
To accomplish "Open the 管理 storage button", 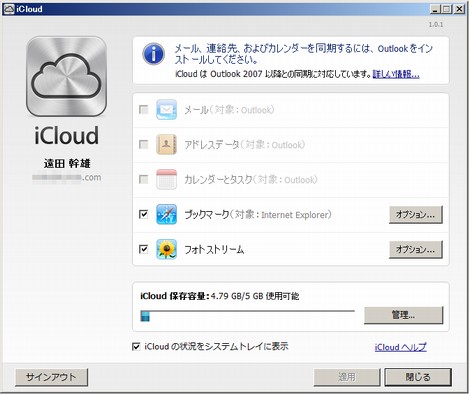I will [403, 315].
